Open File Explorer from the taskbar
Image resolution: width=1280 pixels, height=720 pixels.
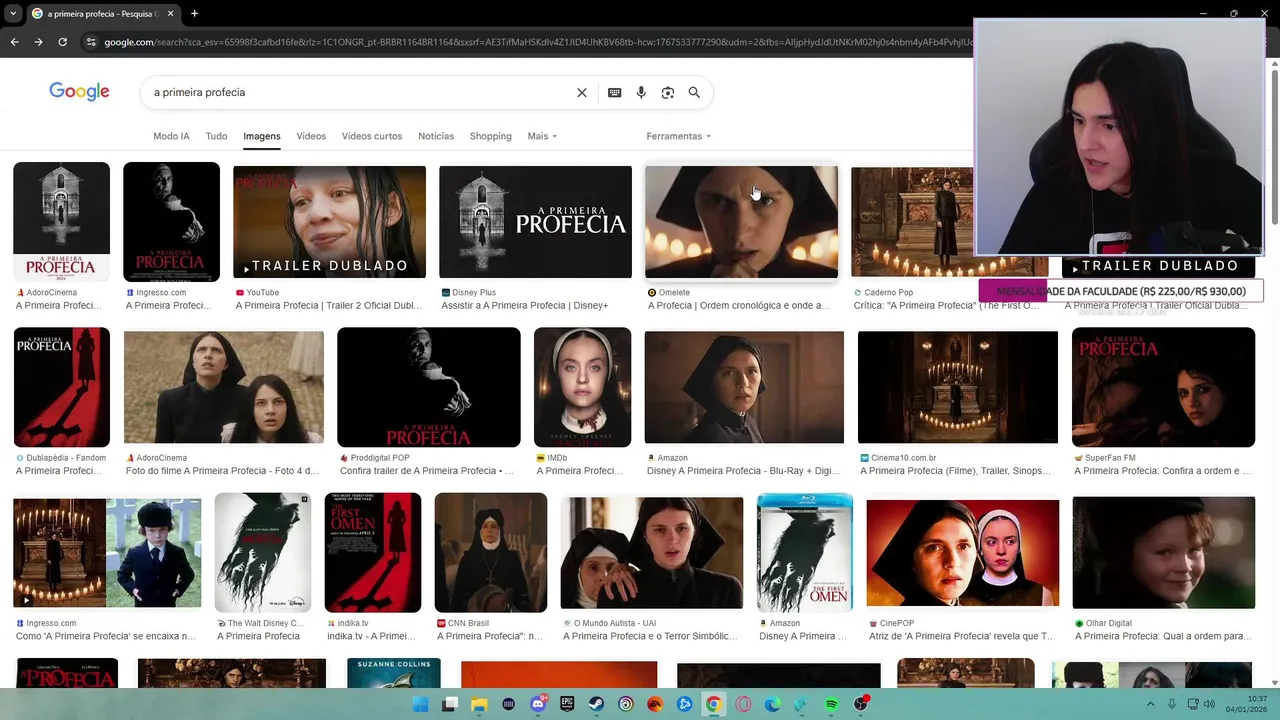pyautogui.click(x=479, y=704)
